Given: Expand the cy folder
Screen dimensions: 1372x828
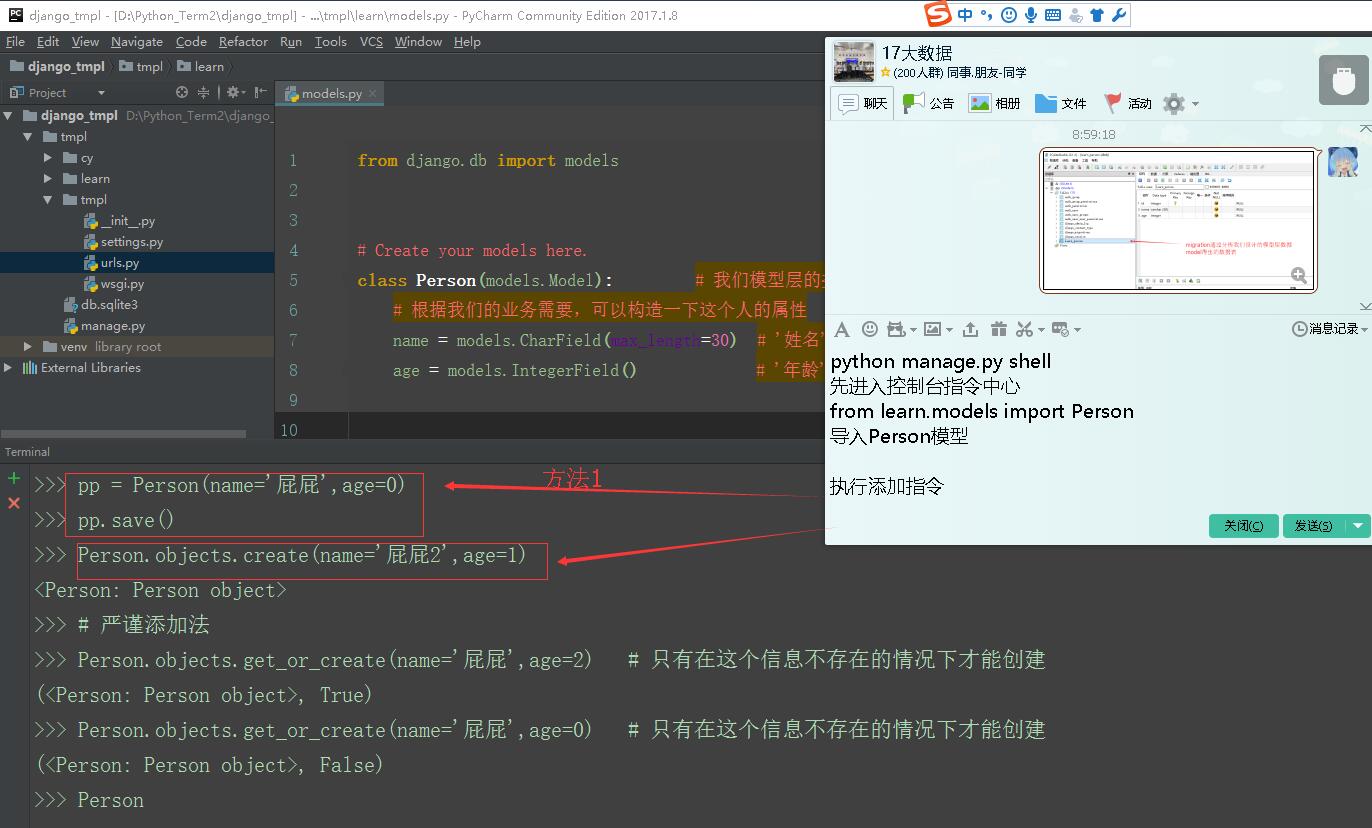Looking at the screenshot, I should (x=48, y=158).
